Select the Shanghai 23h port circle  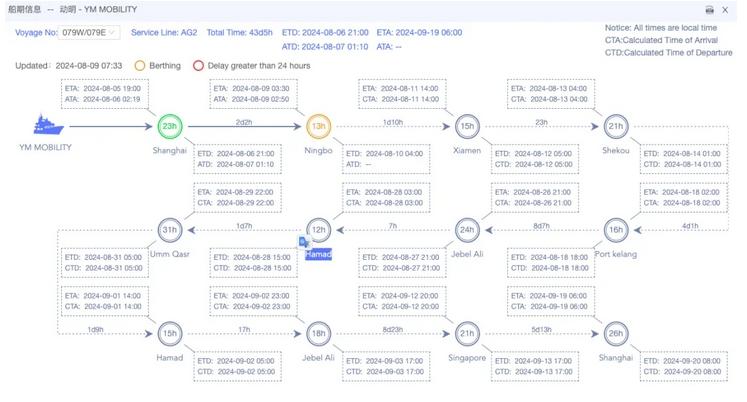click(x=170, y=126)
